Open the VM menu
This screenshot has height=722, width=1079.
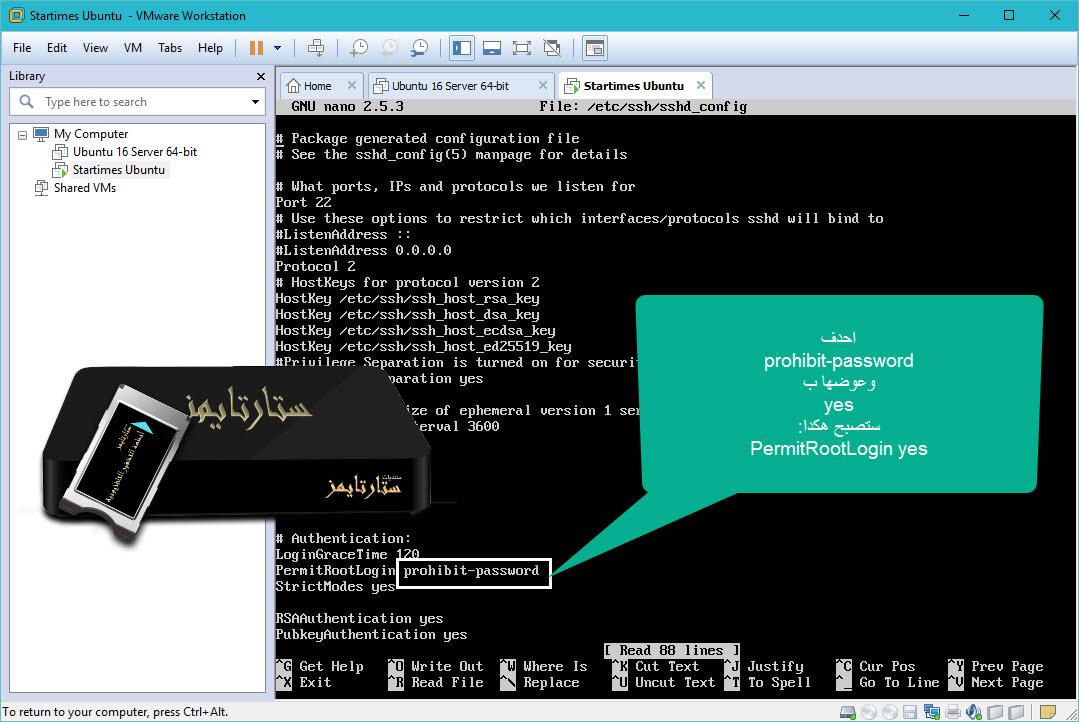[x=134, y=47]
